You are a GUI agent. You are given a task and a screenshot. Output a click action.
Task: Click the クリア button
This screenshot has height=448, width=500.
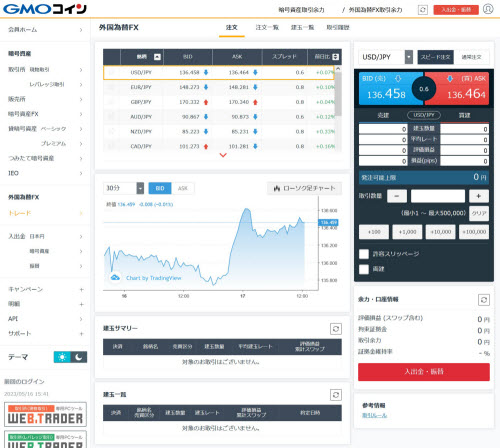click(x=479, y=213)
